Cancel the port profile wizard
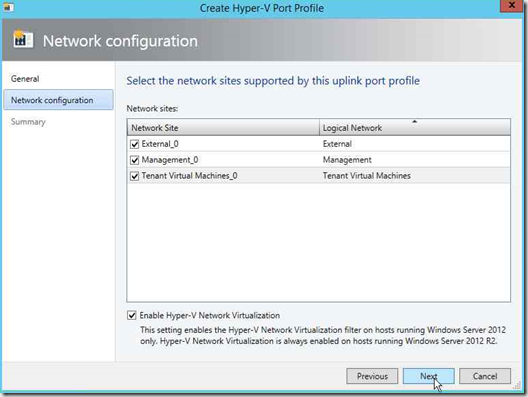The width and height of the screenshot is (528, 397). pos(485,376)
